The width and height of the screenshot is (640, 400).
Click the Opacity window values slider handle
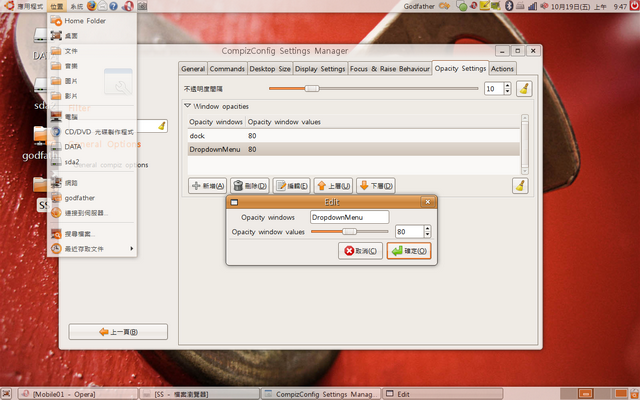pyautogui.click(x=349, y=231)
